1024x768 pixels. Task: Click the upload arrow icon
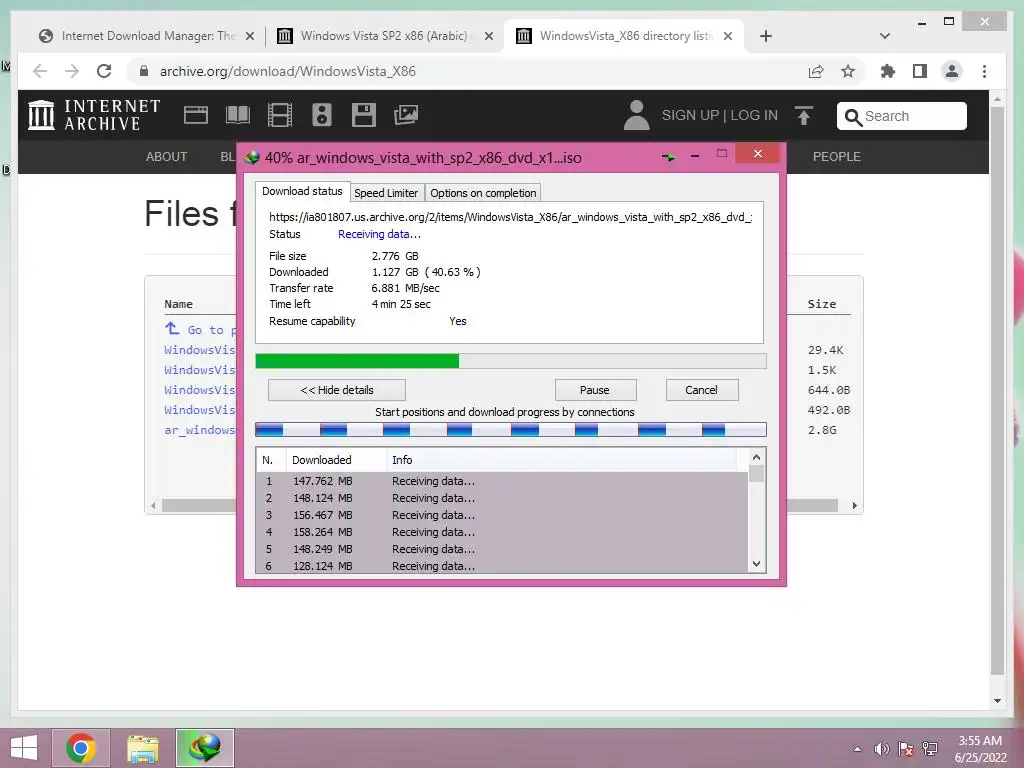click(x=804, y=116)
